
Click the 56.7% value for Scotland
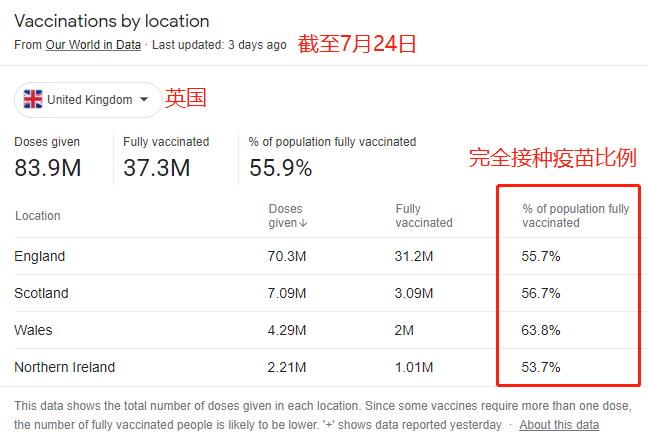click(x=541, y=293)
